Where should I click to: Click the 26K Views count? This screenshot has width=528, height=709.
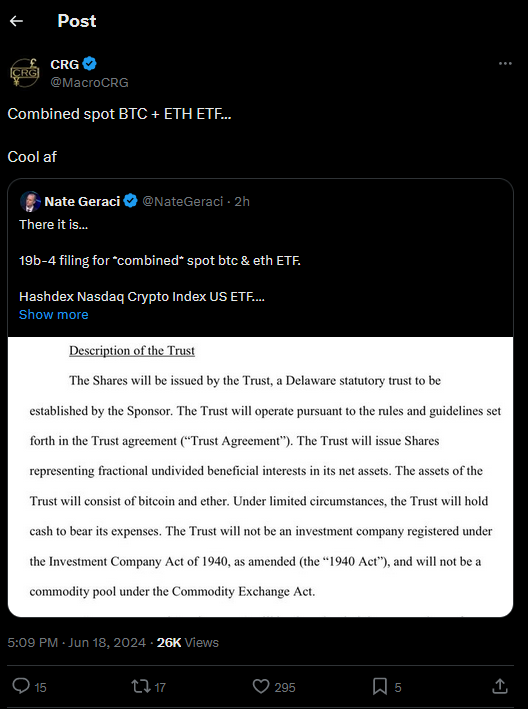tap(188, 643)
